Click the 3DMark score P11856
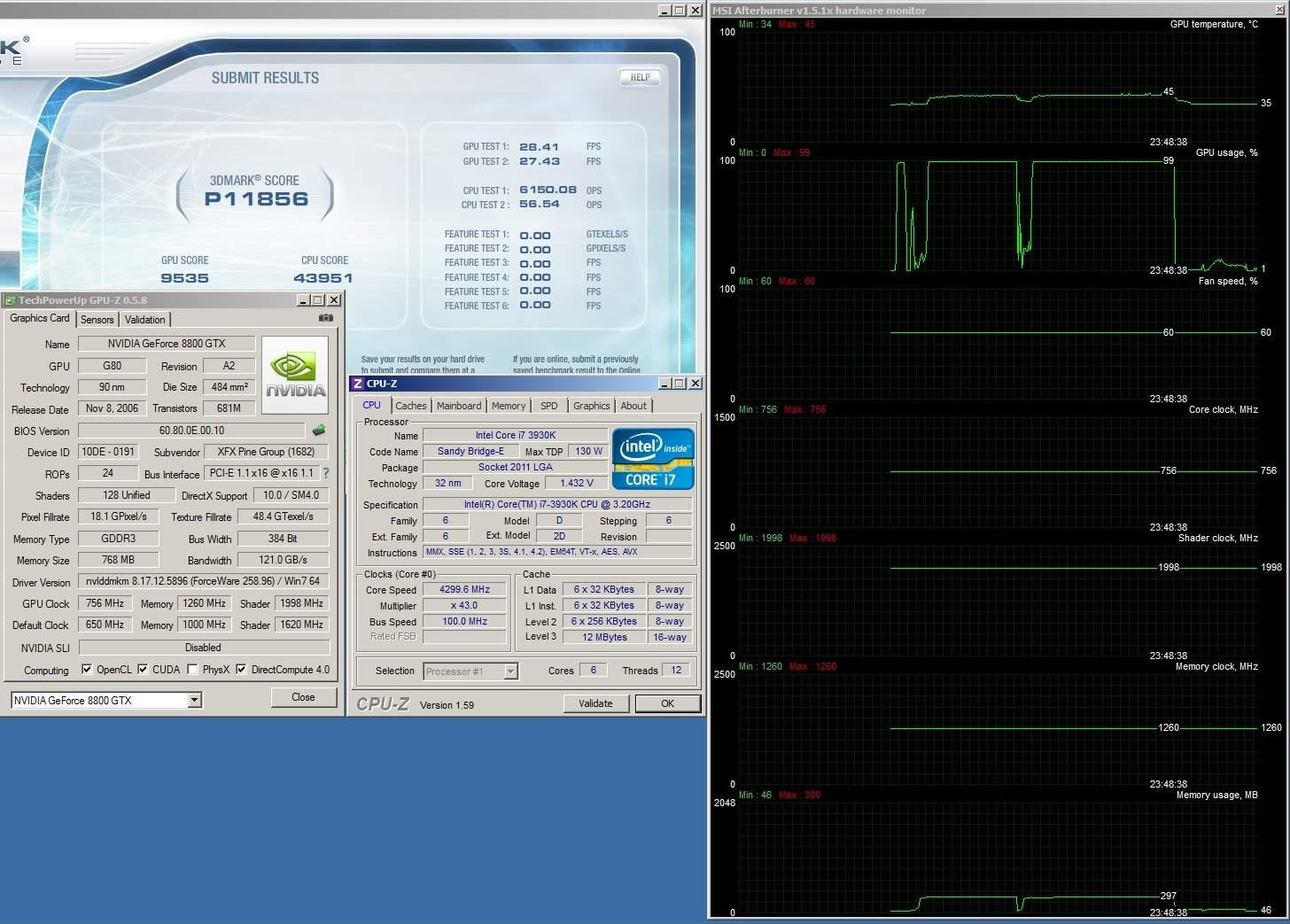The width and height of the screenshot is (1290, 924). [256, 199]
